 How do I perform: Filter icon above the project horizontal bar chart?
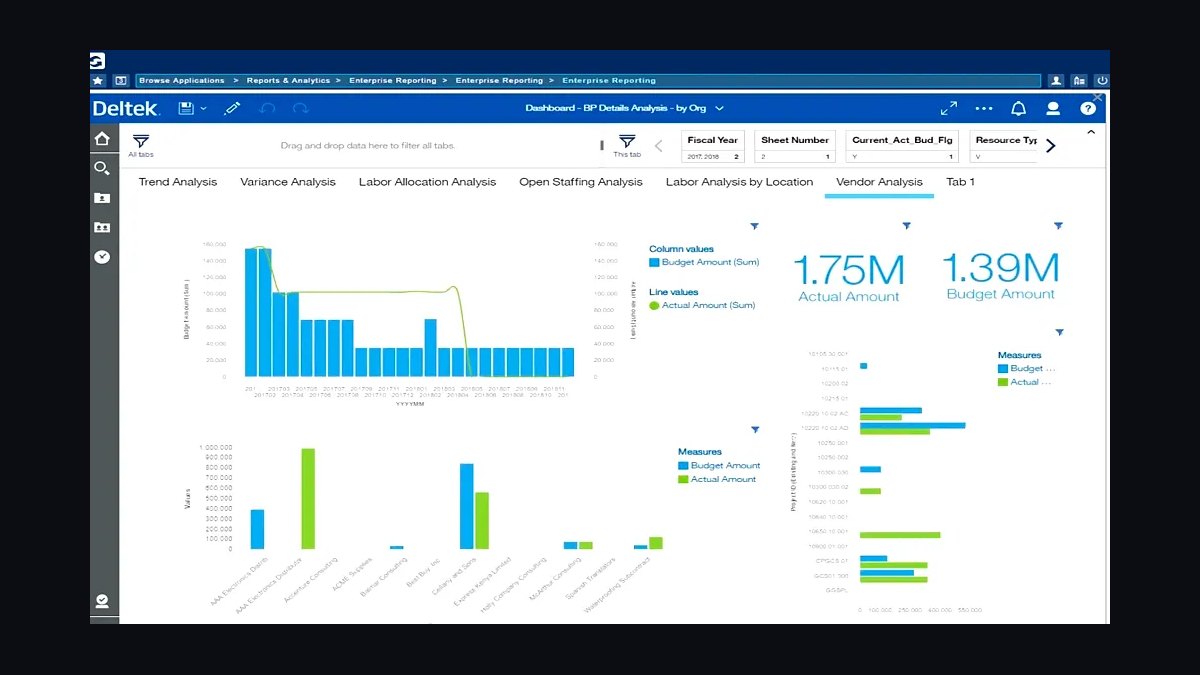[x=1059, y=332]
